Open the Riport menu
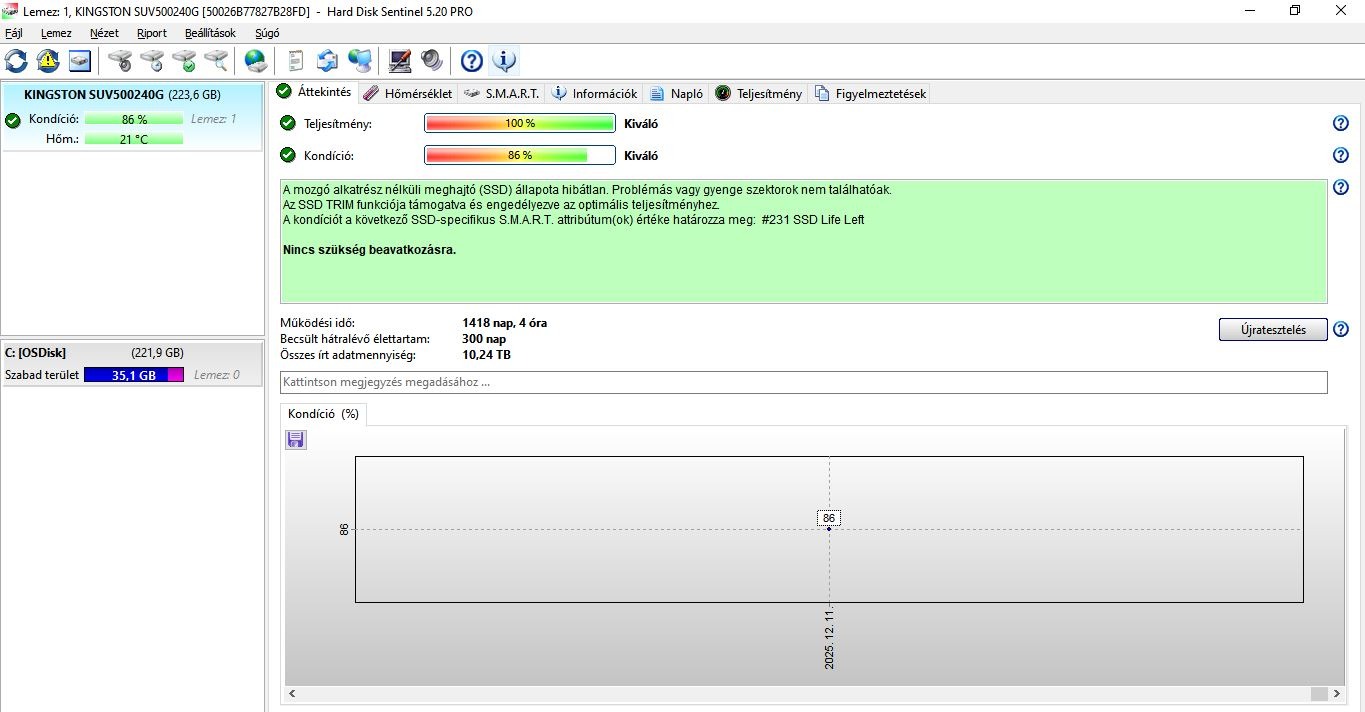The height and width of the screenshot is (712, 1365). (152, 33)
